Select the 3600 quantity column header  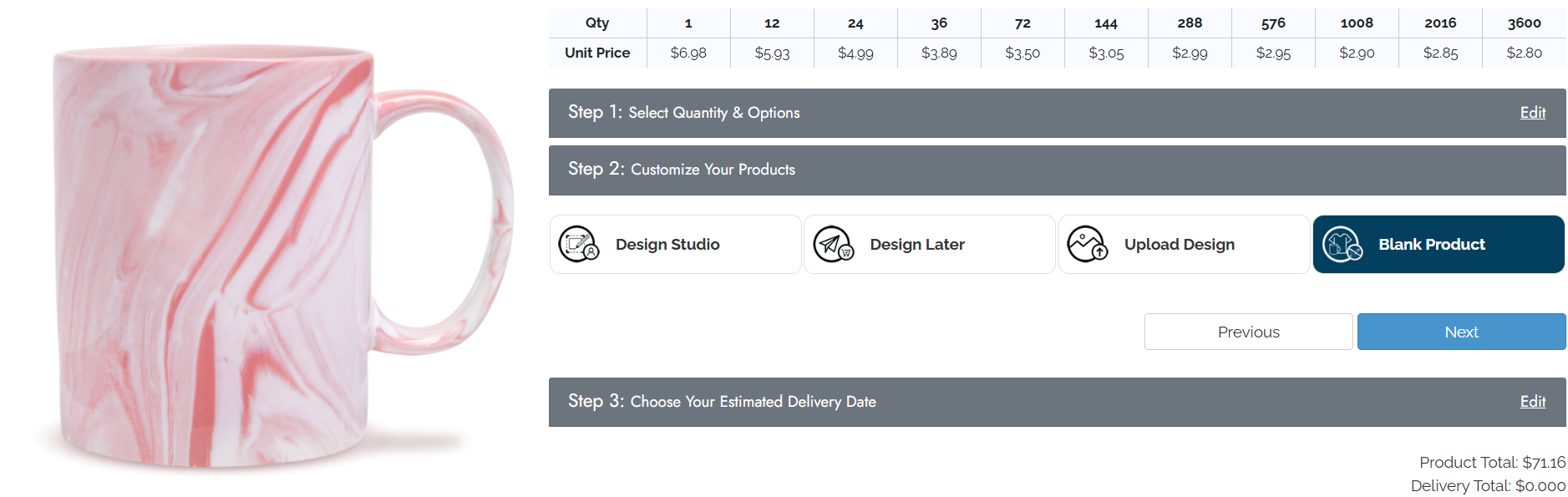coord(1524,23)
